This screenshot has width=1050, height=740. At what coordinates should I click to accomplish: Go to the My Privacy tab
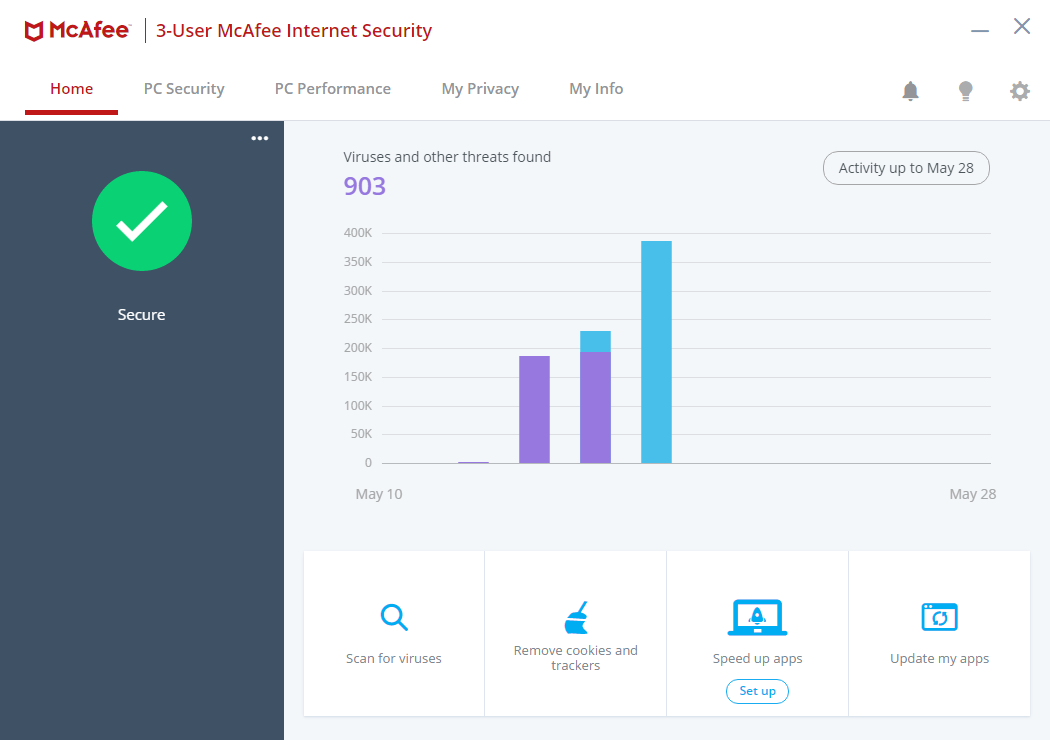[x=480, y=89]
